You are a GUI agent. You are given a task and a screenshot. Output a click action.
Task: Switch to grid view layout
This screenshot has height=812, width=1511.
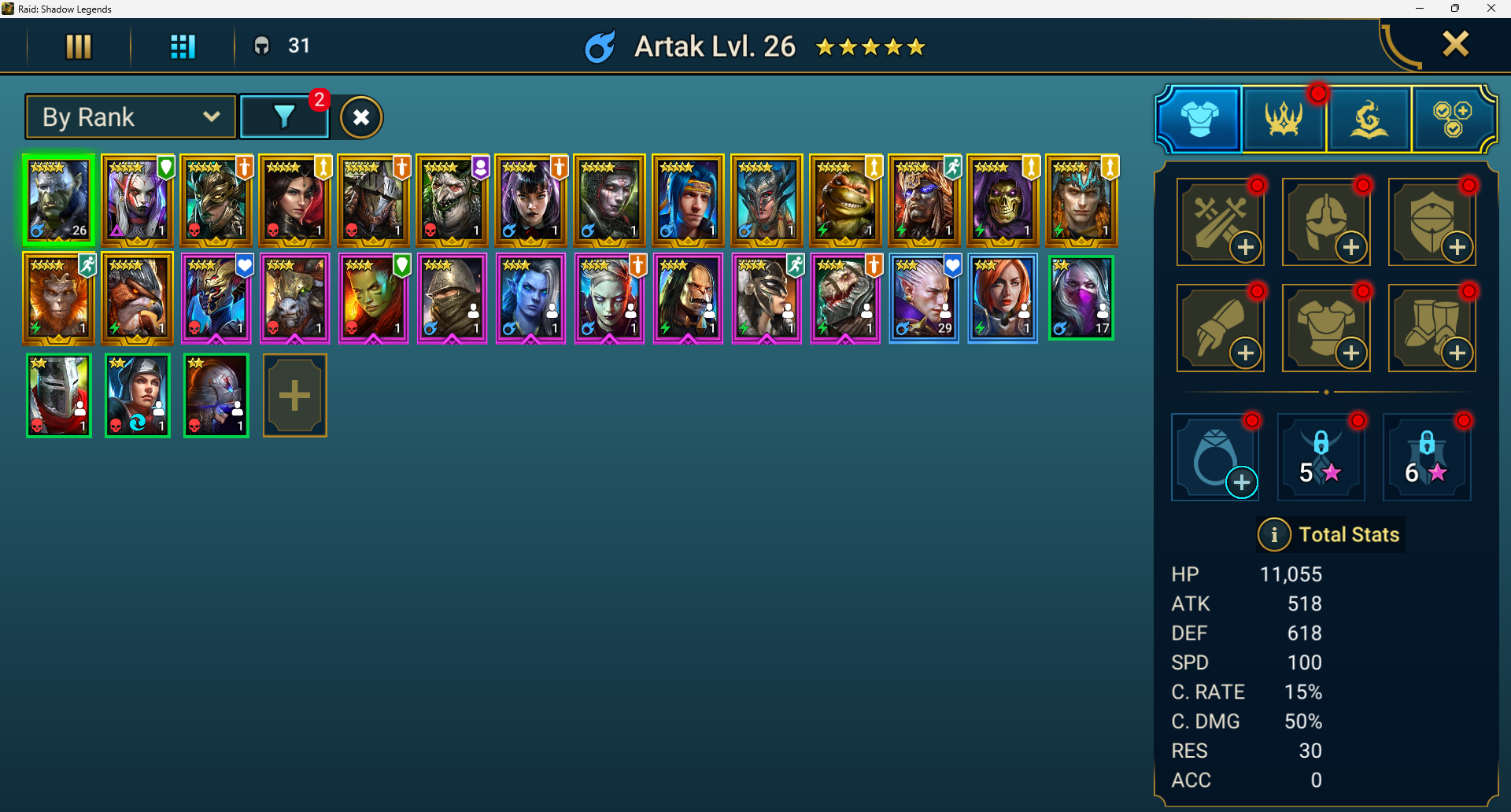(183, 46)
